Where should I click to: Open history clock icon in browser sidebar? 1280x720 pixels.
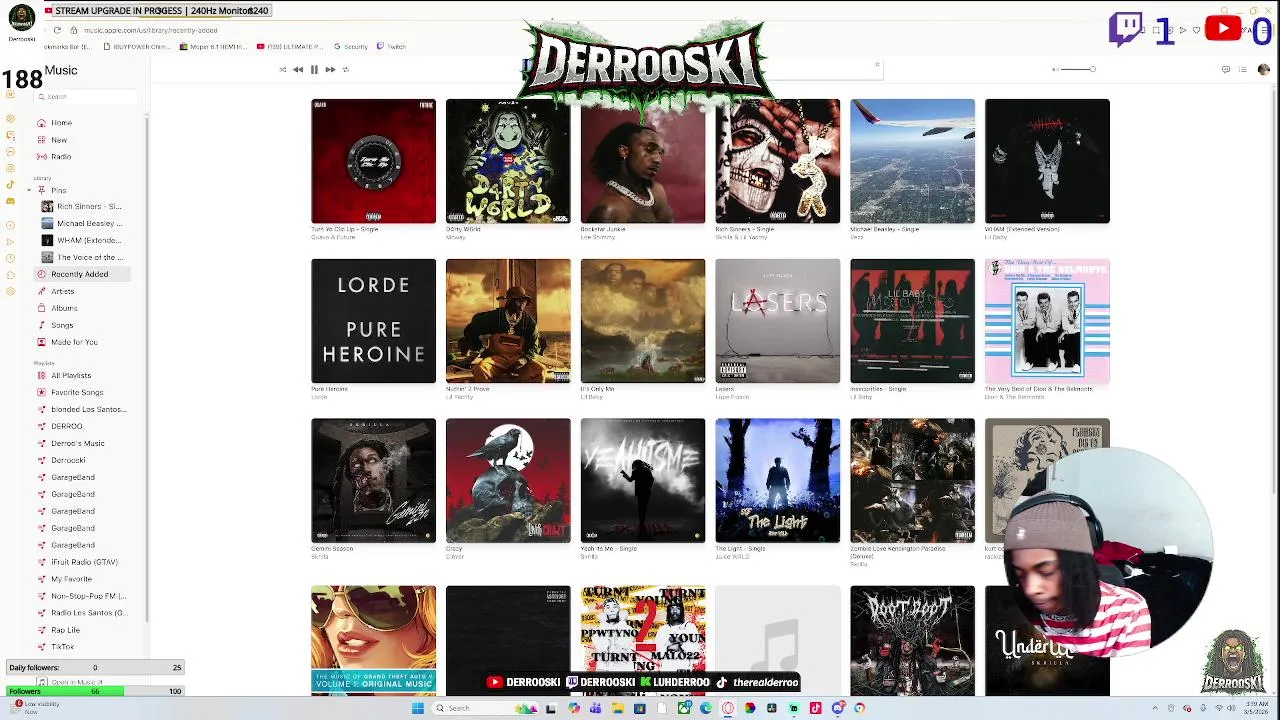(x=10, y=258)
